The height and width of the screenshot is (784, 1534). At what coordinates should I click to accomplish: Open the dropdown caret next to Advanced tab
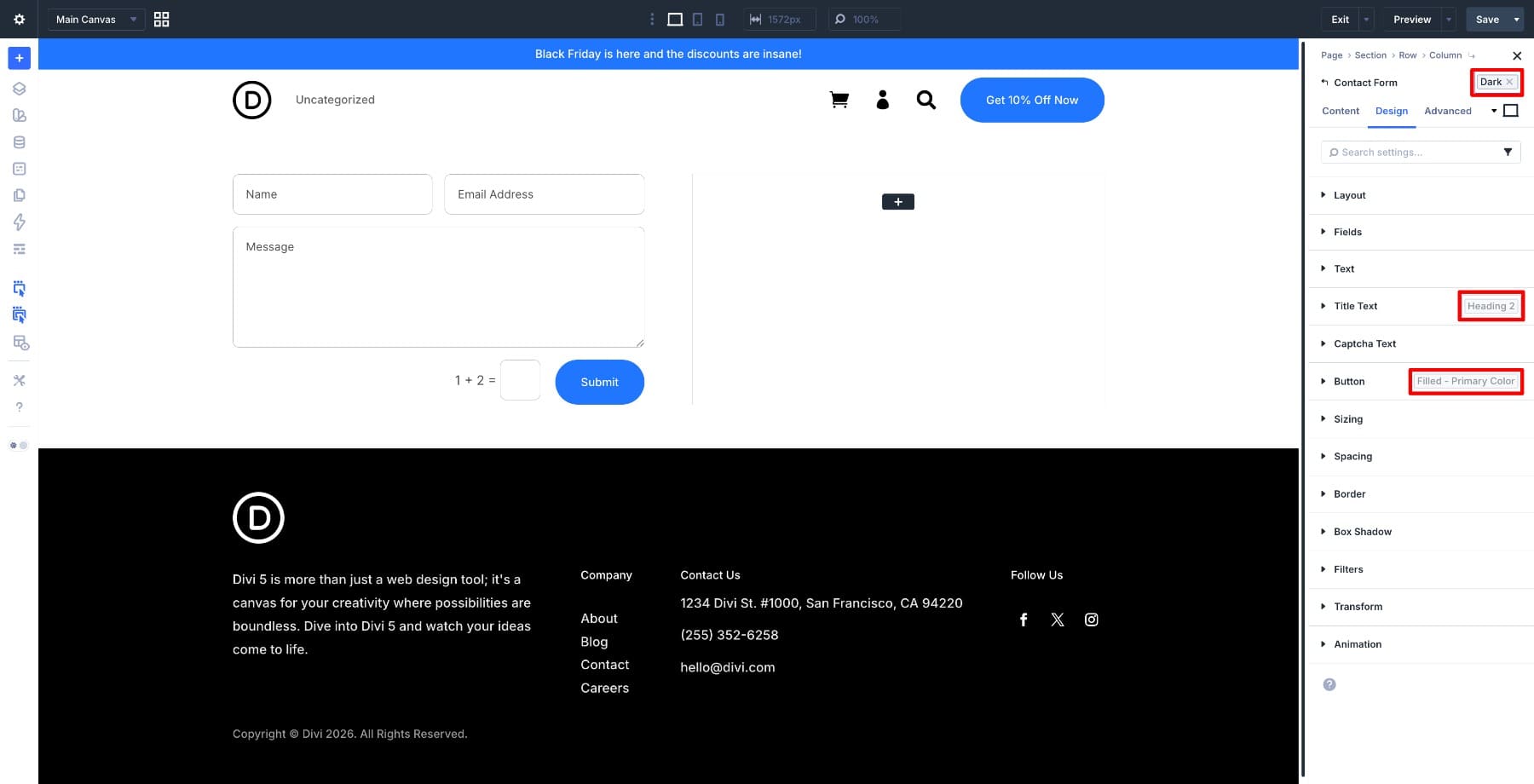pos(1494,111)
